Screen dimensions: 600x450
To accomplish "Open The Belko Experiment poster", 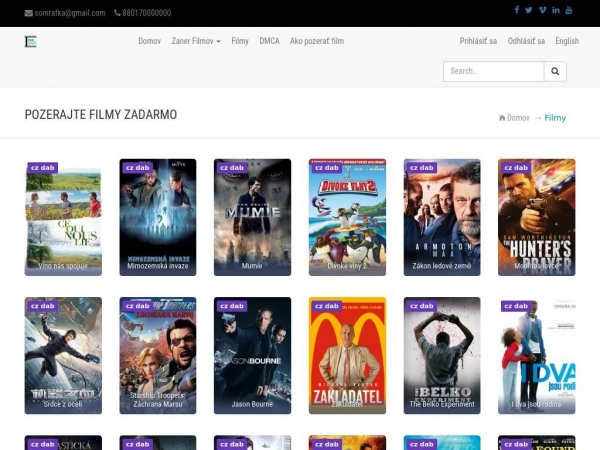I will point(442,355).
